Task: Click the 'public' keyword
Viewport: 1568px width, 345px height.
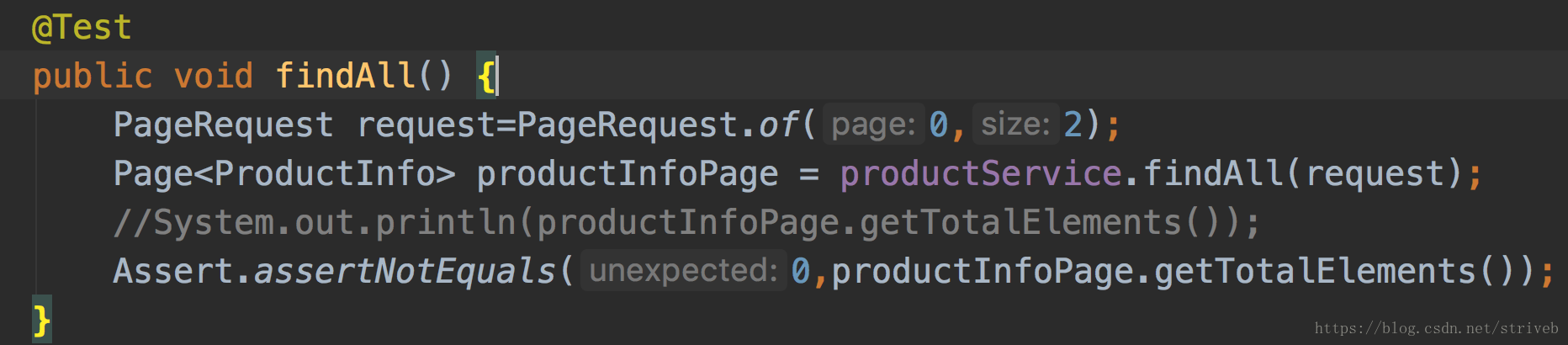Action: click(x=93, y=76)
